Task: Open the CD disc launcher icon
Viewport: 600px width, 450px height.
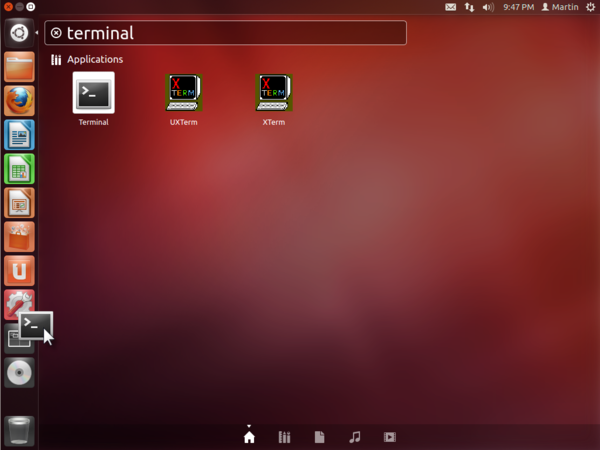Action: (x=19, y=373)
